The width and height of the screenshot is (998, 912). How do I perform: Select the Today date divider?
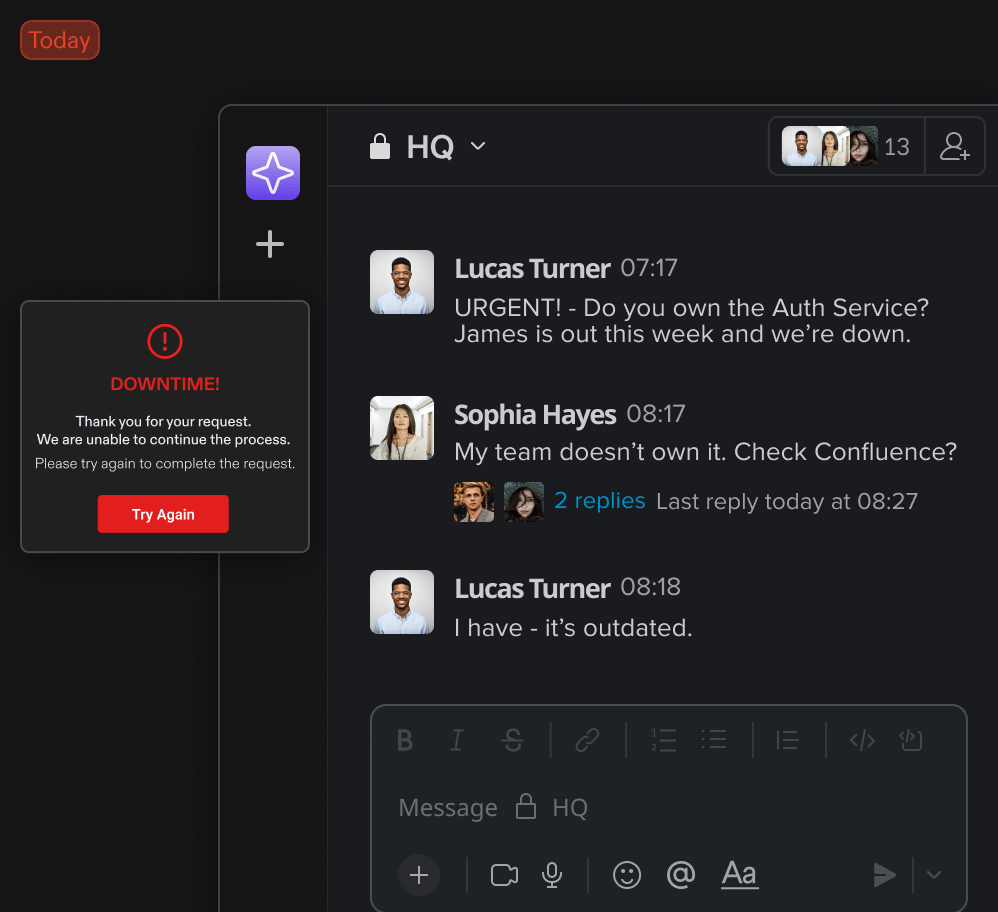tap(59, 40)
